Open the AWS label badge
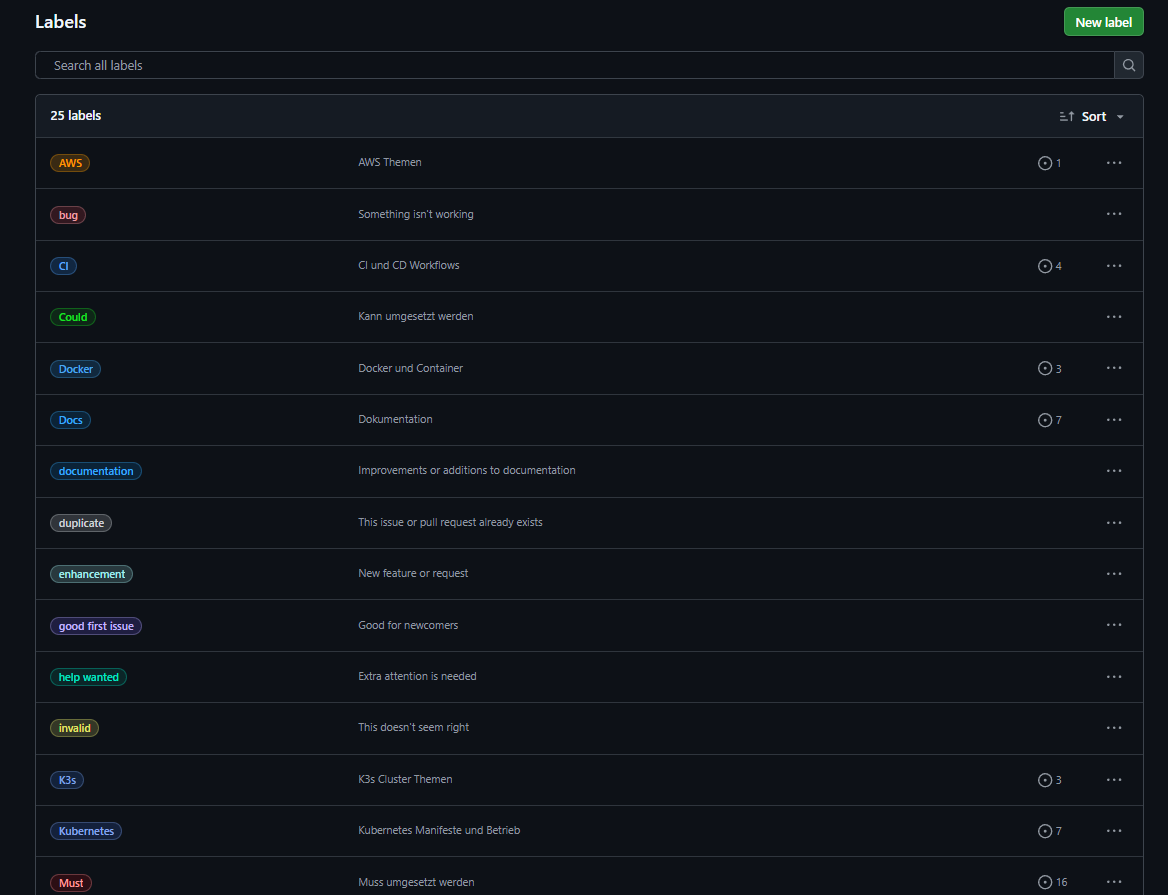 click(70, 163)
